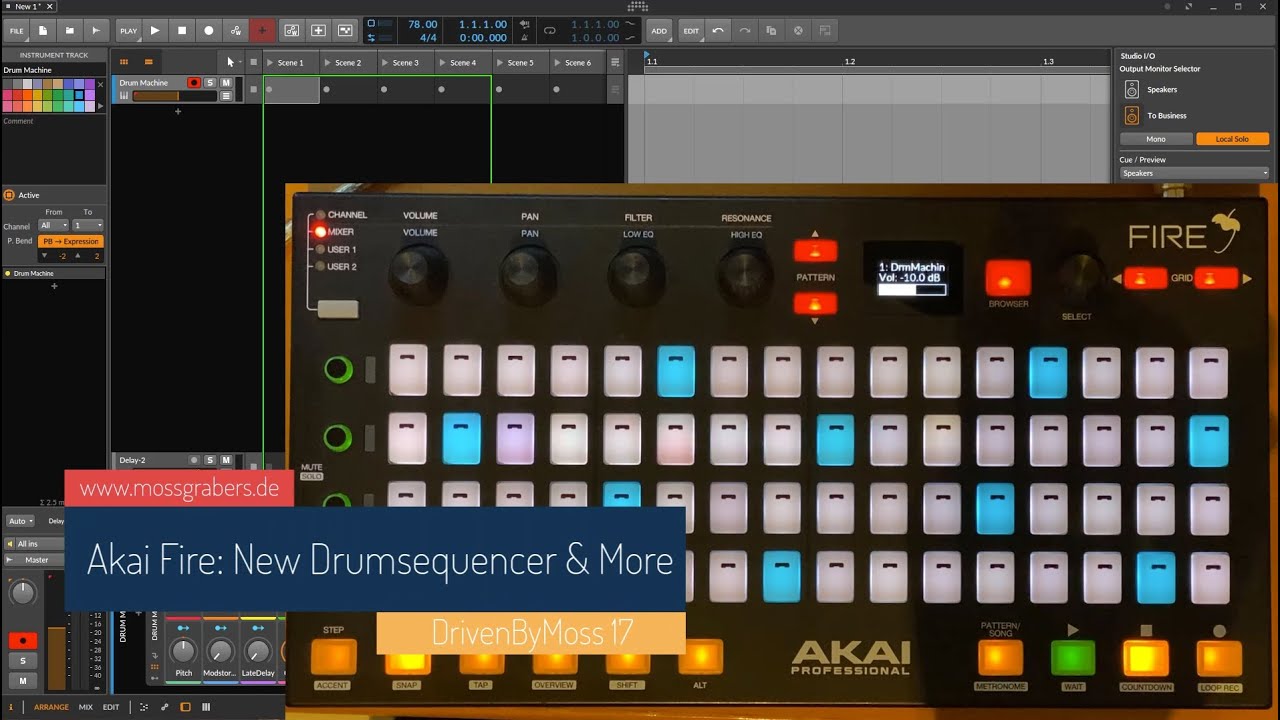Enable Mono monitoring
Viewport: 1280px width, 720px height.
coord(1156,139)
